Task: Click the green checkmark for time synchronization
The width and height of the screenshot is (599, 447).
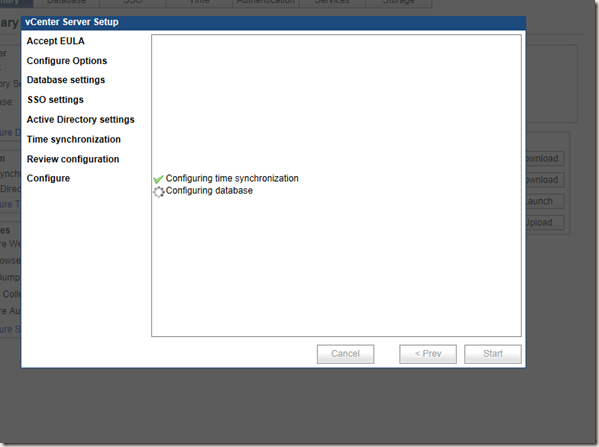Action: coord(159,179)
